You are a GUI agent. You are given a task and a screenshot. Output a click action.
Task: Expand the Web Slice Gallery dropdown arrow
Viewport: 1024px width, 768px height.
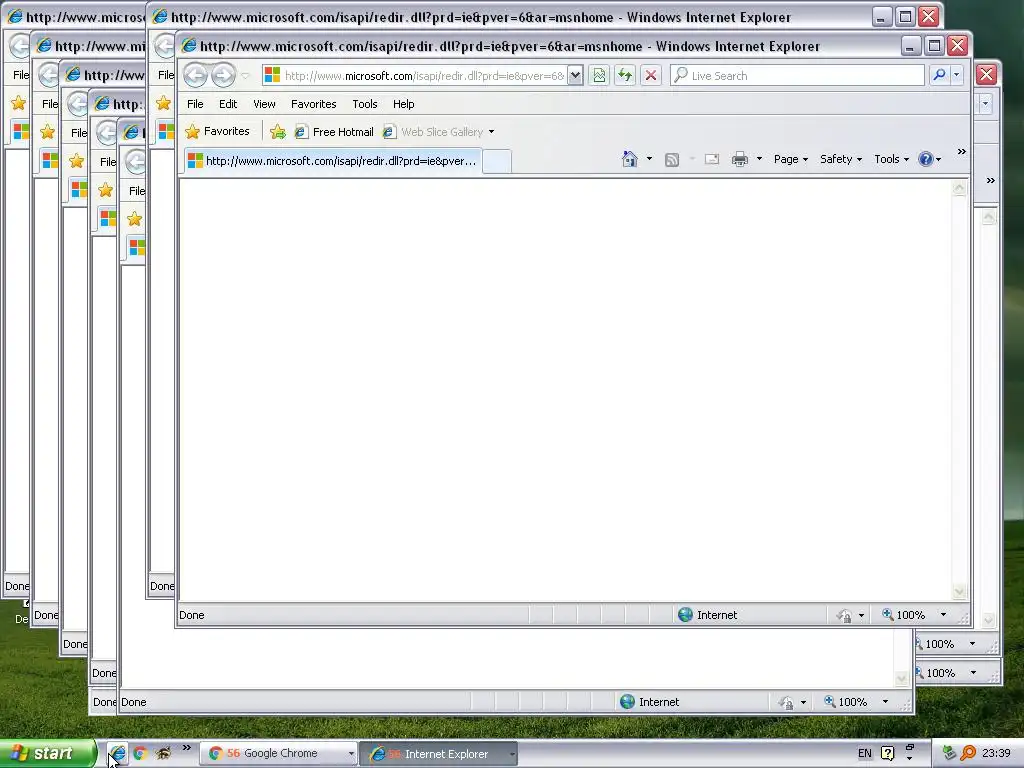[x=492, y=132]
